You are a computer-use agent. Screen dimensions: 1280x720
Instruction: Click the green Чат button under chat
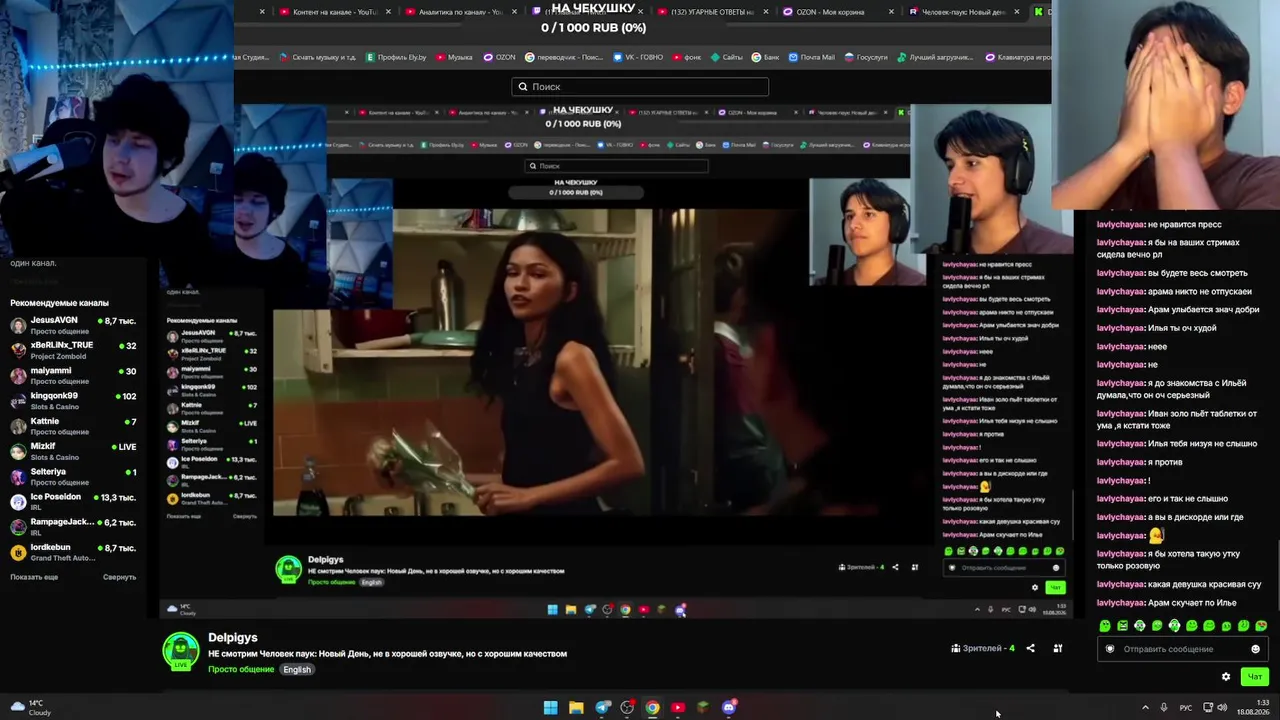click(x=1254, y=677)
